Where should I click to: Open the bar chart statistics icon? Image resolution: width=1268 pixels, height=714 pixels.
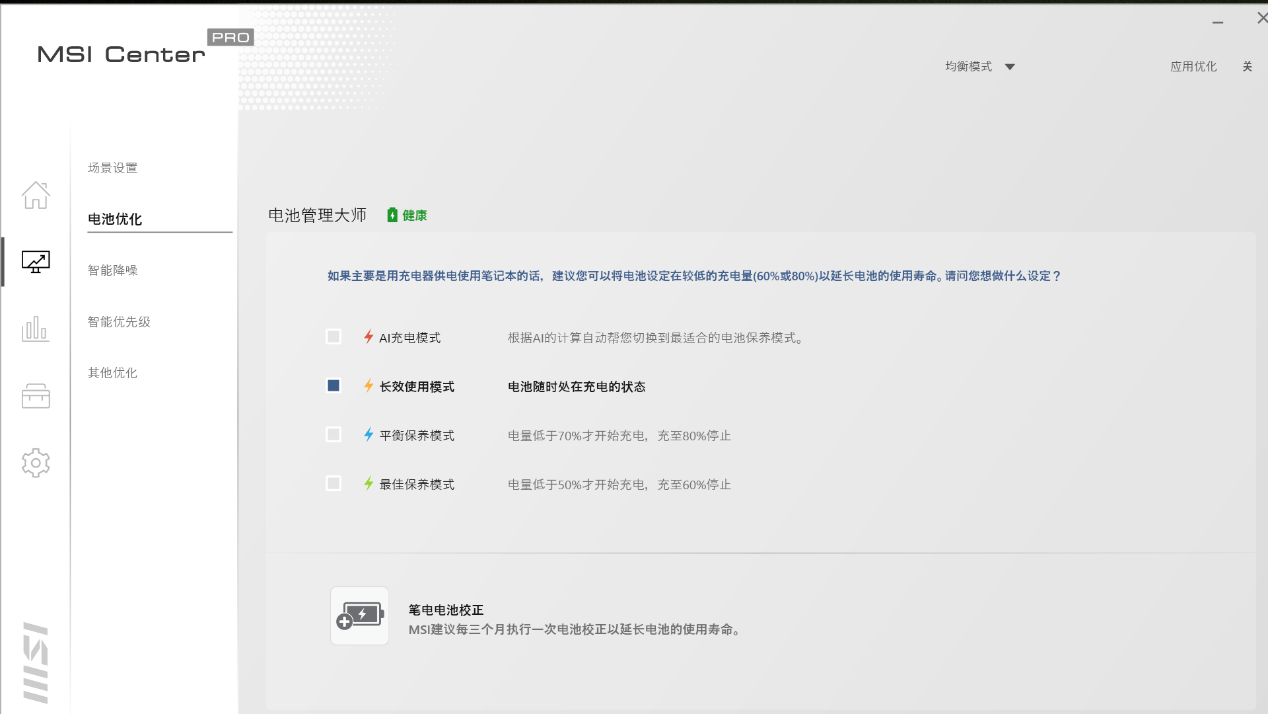35,329
